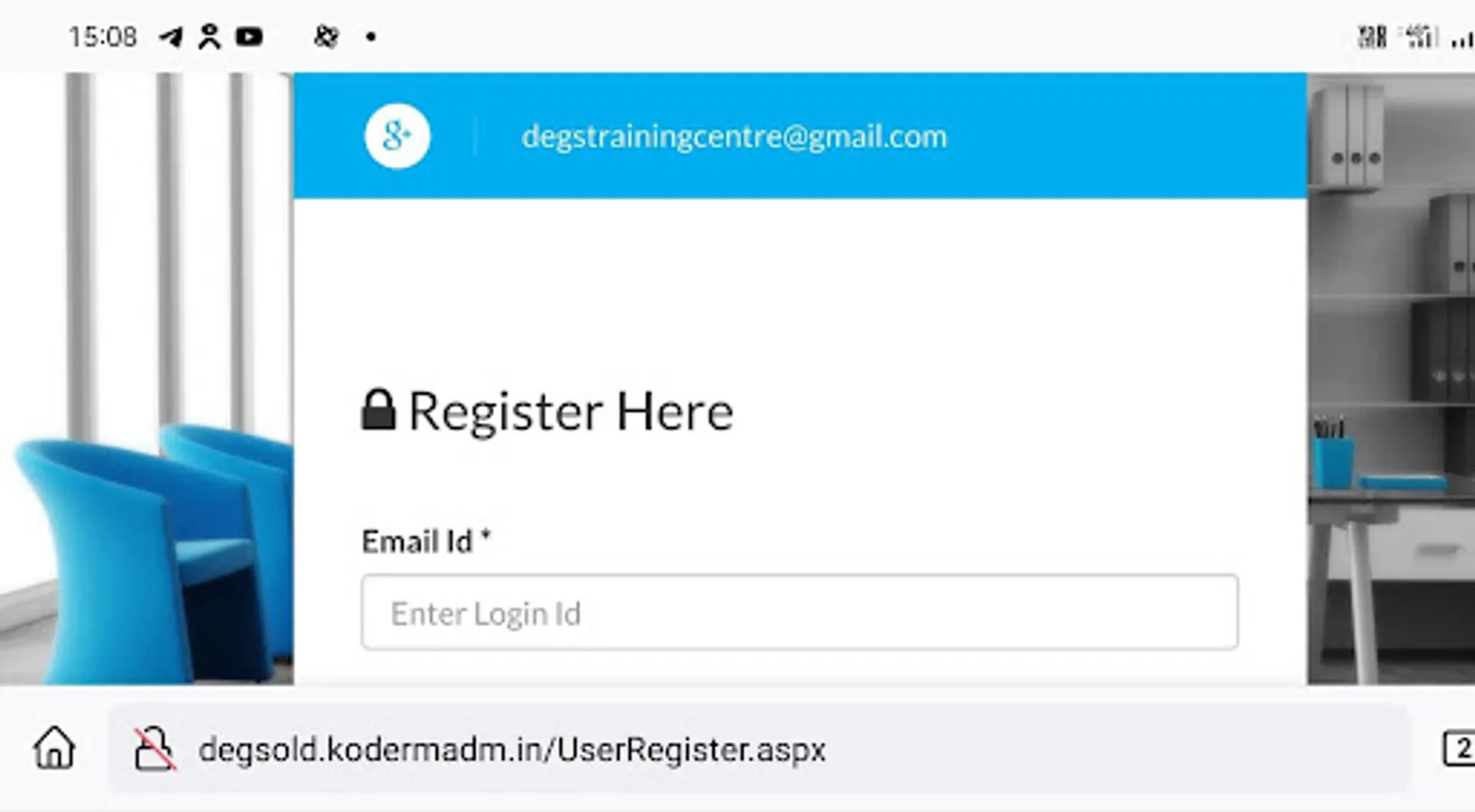Tap the Telegram notification icon
Image resolution: width=1475 pixels, height=812 pixels.
pos(171,37)
